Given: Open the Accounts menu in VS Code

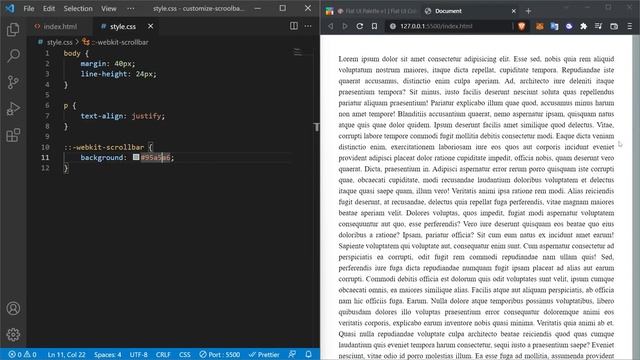Looking at the screenshot, I should (13, 308).
